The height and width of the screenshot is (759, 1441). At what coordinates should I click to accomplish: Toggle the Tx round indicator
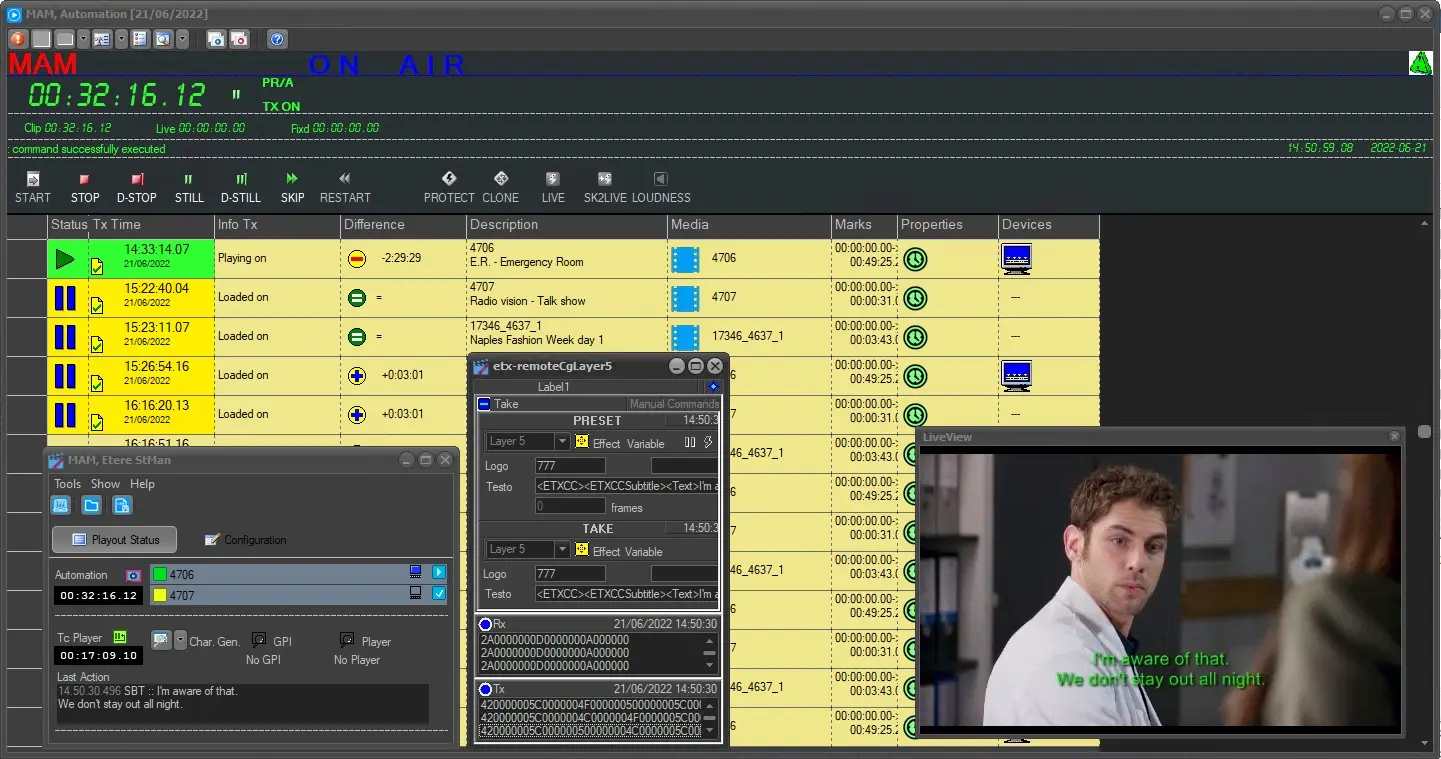point(486,689)
